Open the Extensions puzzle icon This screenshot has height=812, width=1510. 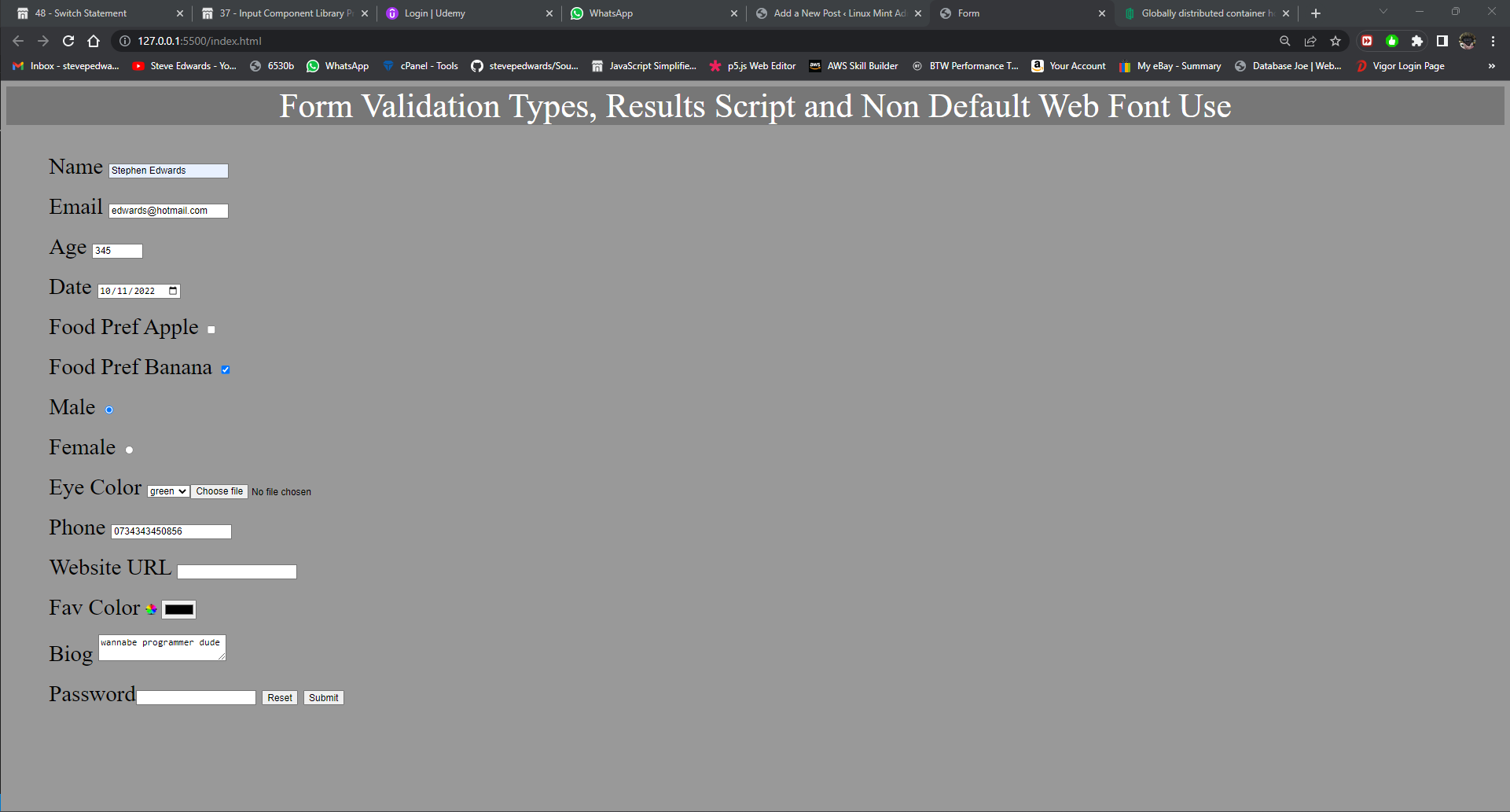pos(1416,41)
